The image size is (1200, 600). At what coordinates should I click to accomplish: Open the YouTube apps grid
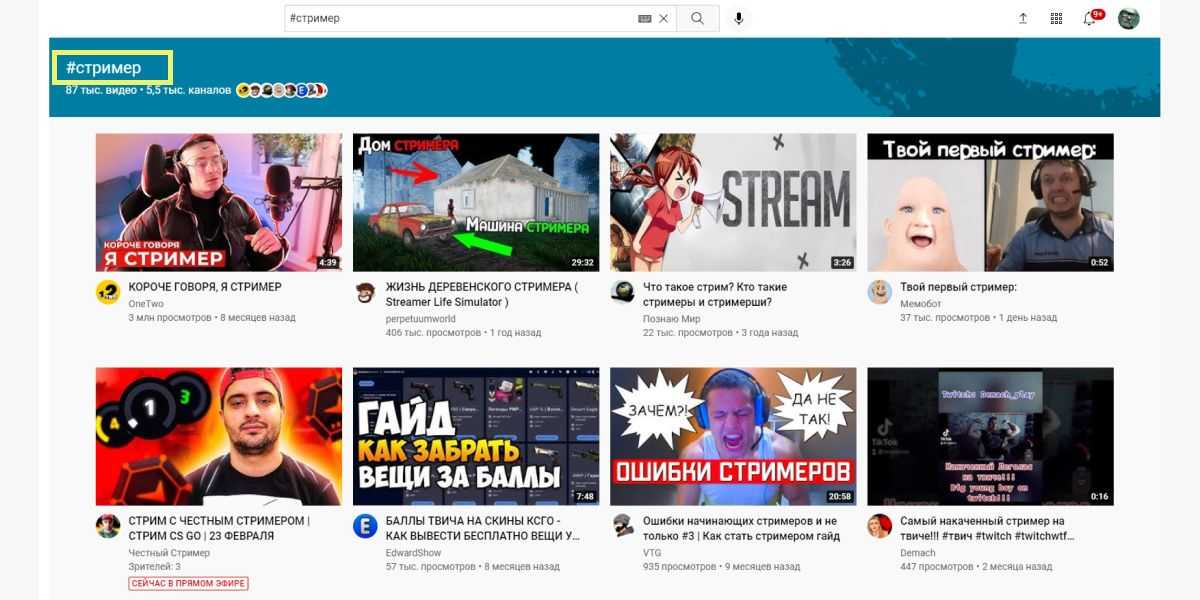click(x=1056, y=18)
